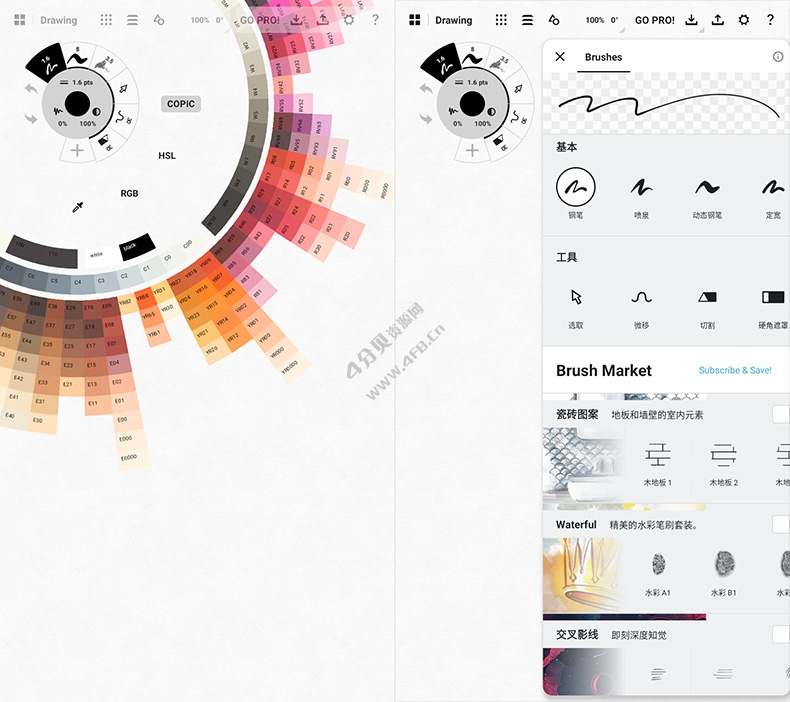Select the 钢笔 pen brush
790x702 pixels.
[x=575, y=187]
